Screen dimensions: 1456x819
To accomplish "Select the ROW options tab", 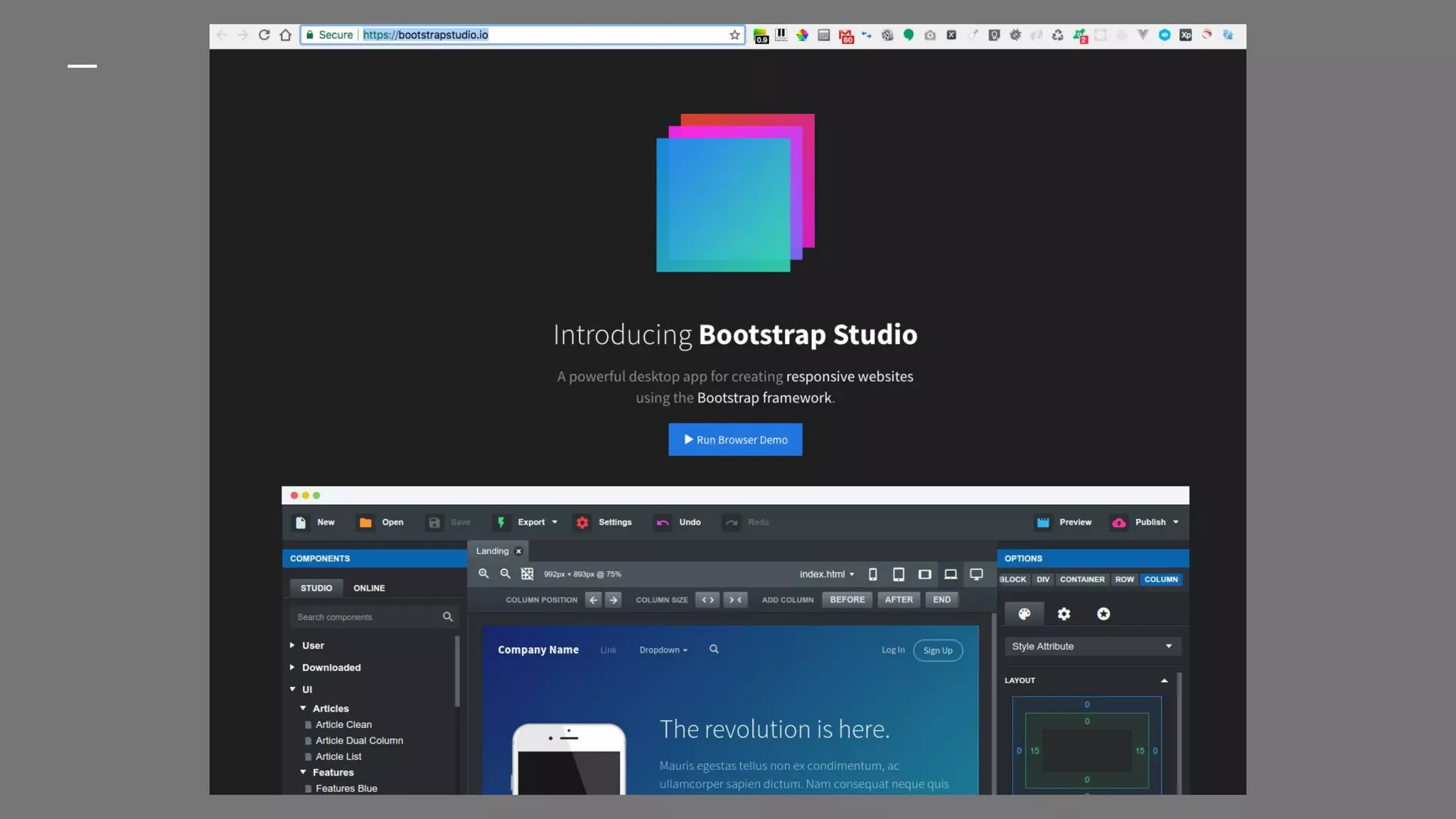I will (1125, 580).
